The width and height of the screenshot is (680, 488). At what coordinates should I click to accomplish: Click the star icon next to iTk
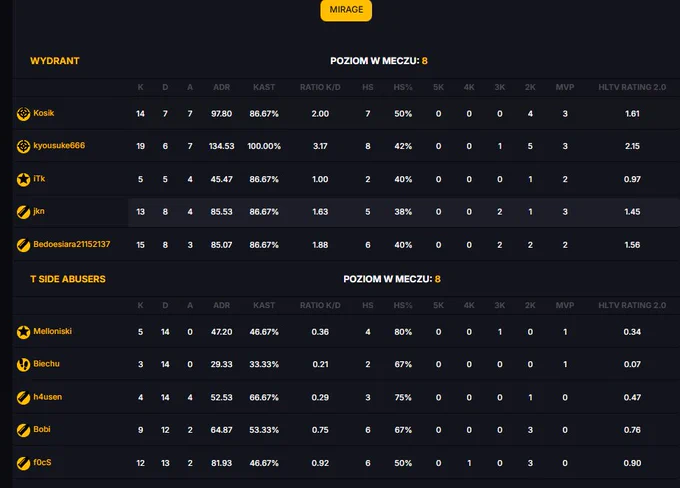pyautogui.click(x=23, y=179)
